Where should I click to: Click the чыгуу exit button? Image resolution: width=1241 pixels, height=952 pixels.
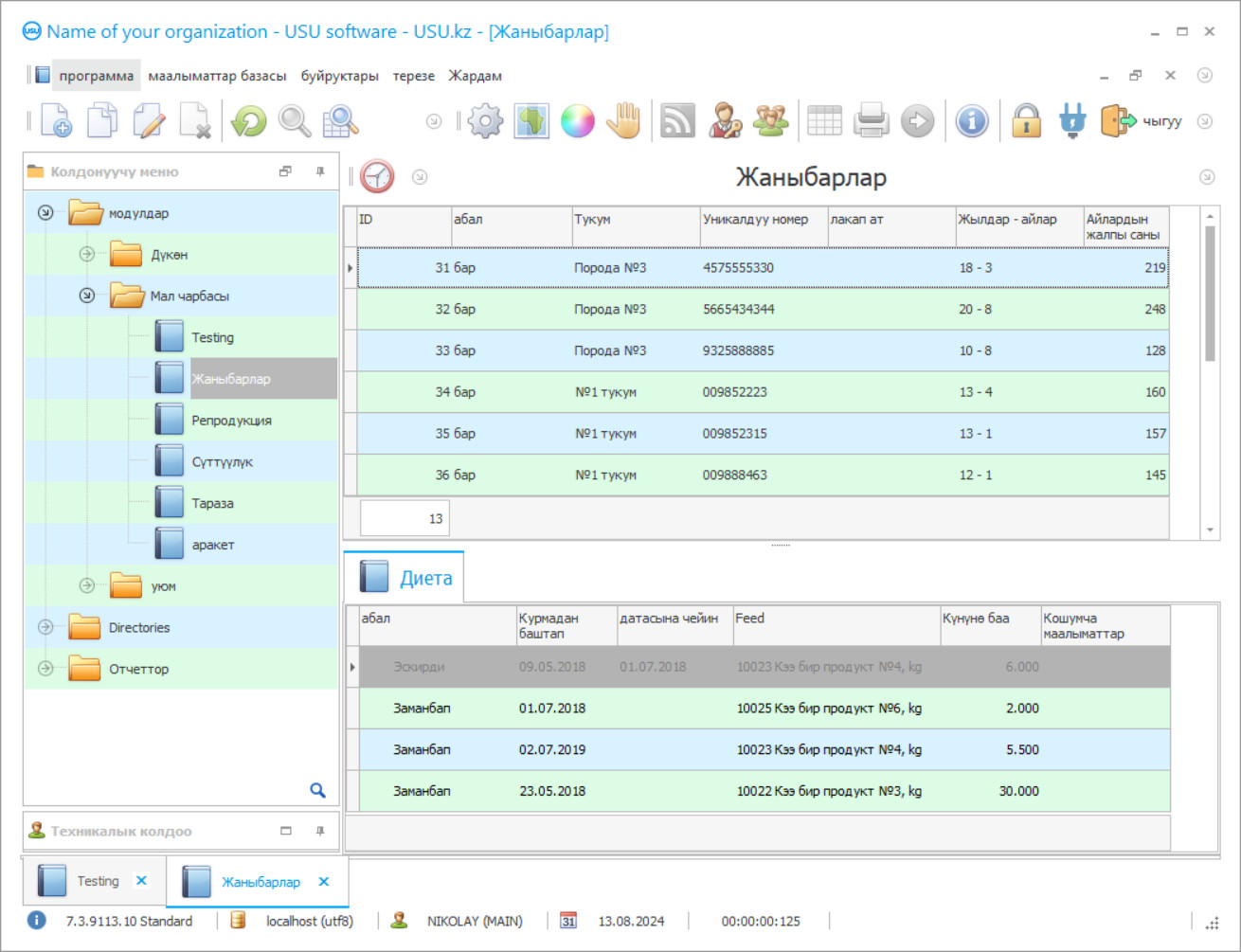(1142, 121)
